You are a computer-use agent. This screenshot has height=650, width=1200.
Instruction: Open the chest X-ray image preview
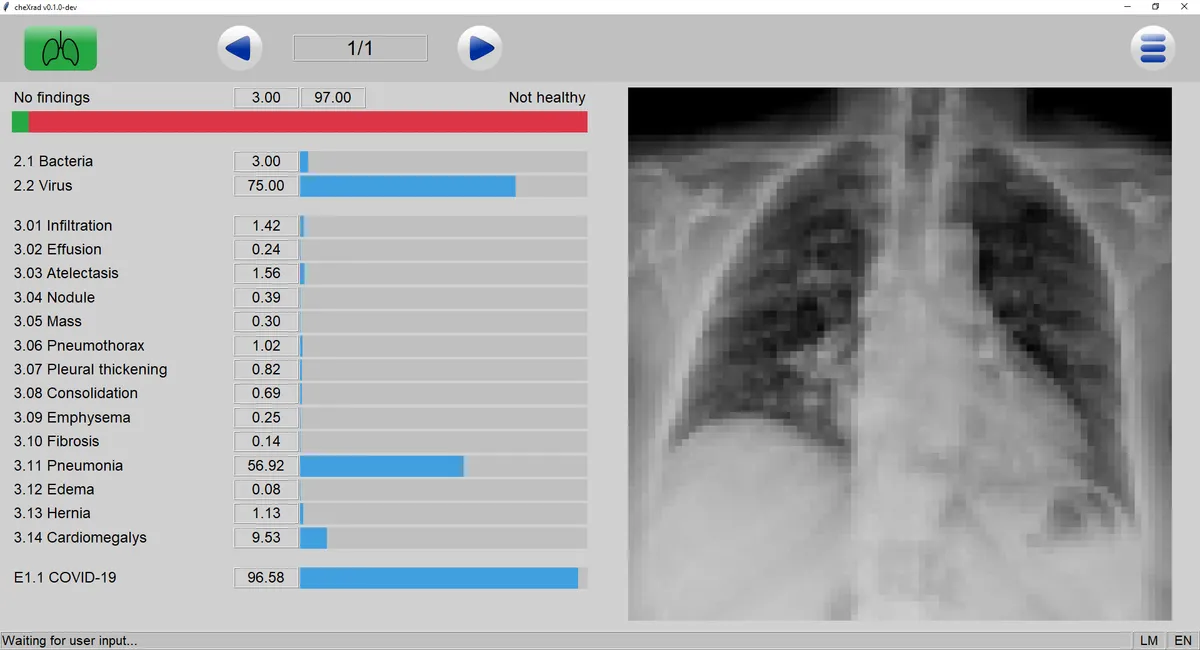(899, 354)
